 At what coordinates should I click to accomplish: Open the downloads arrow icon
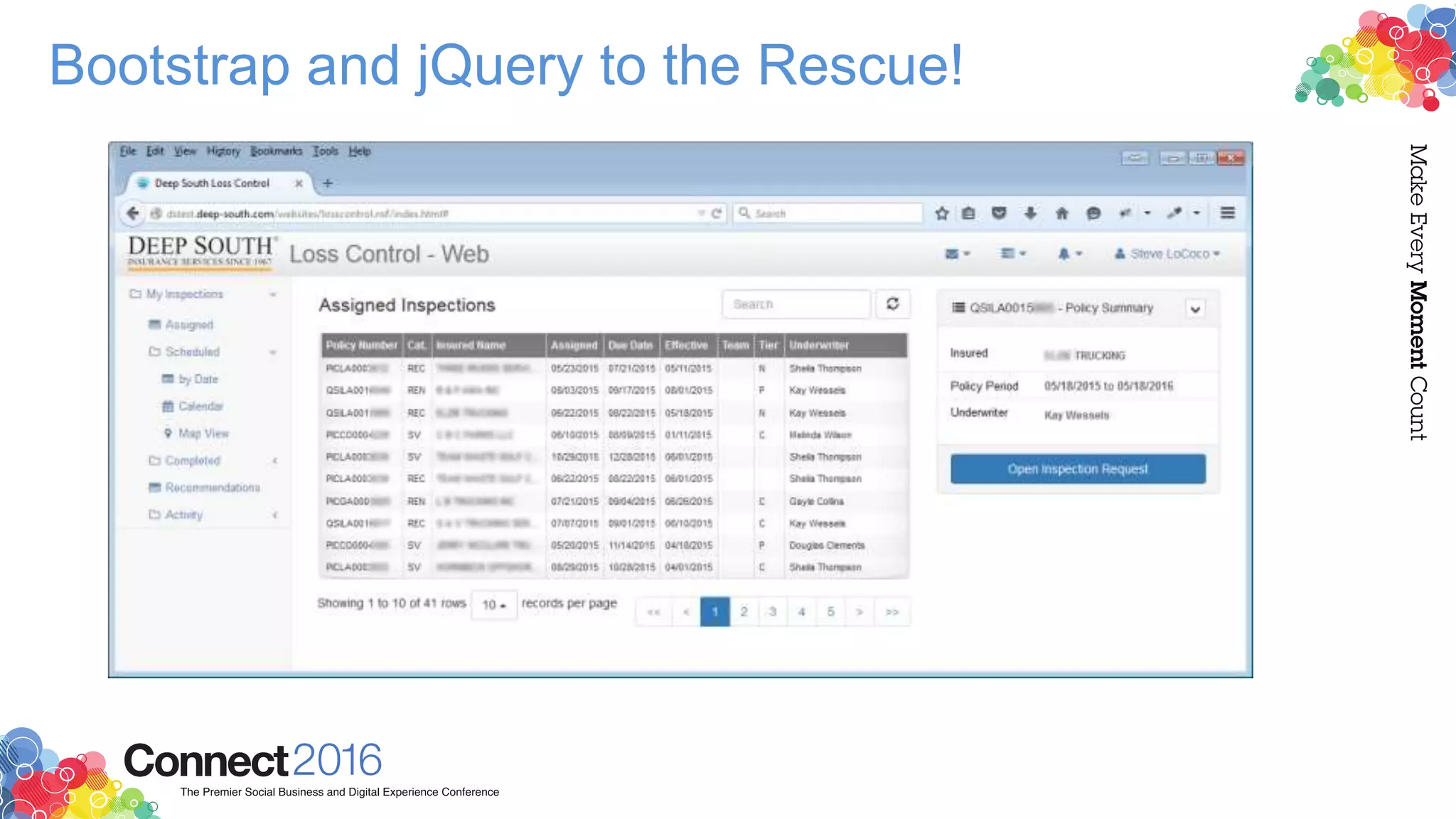click(1030, 213)
